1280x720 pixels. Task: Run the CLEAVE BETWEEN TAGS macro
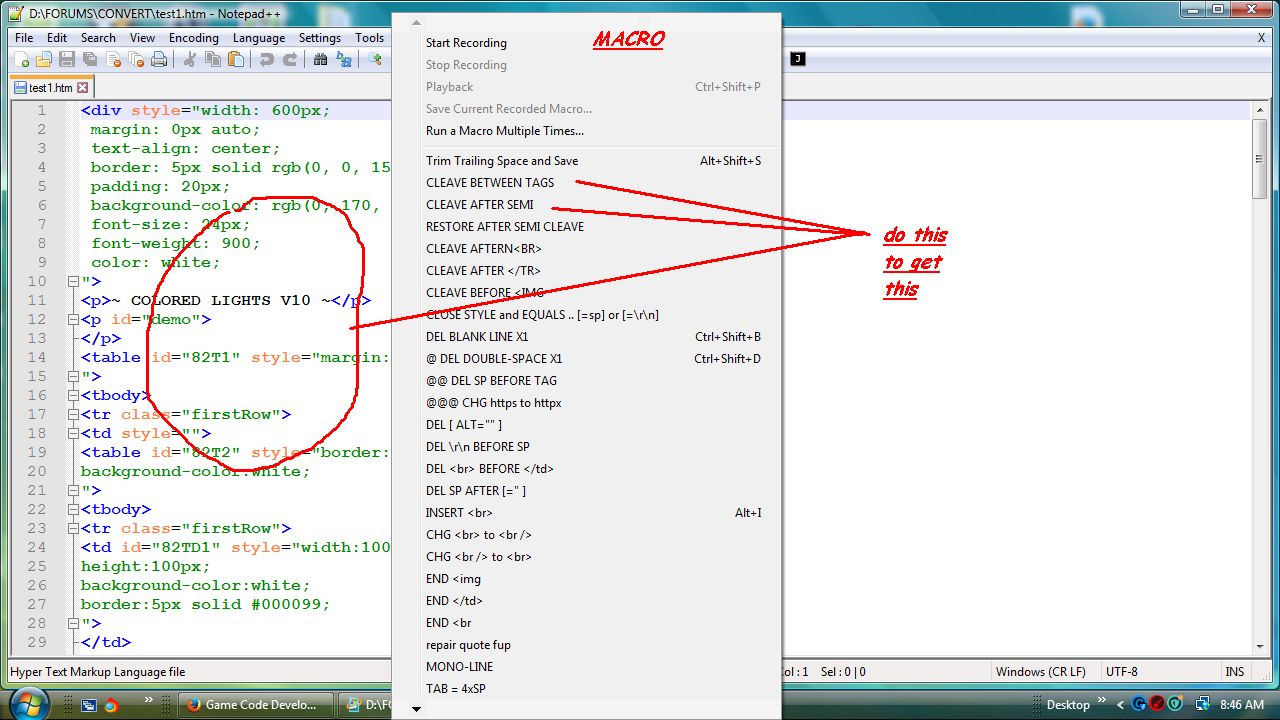pos(585,183)
